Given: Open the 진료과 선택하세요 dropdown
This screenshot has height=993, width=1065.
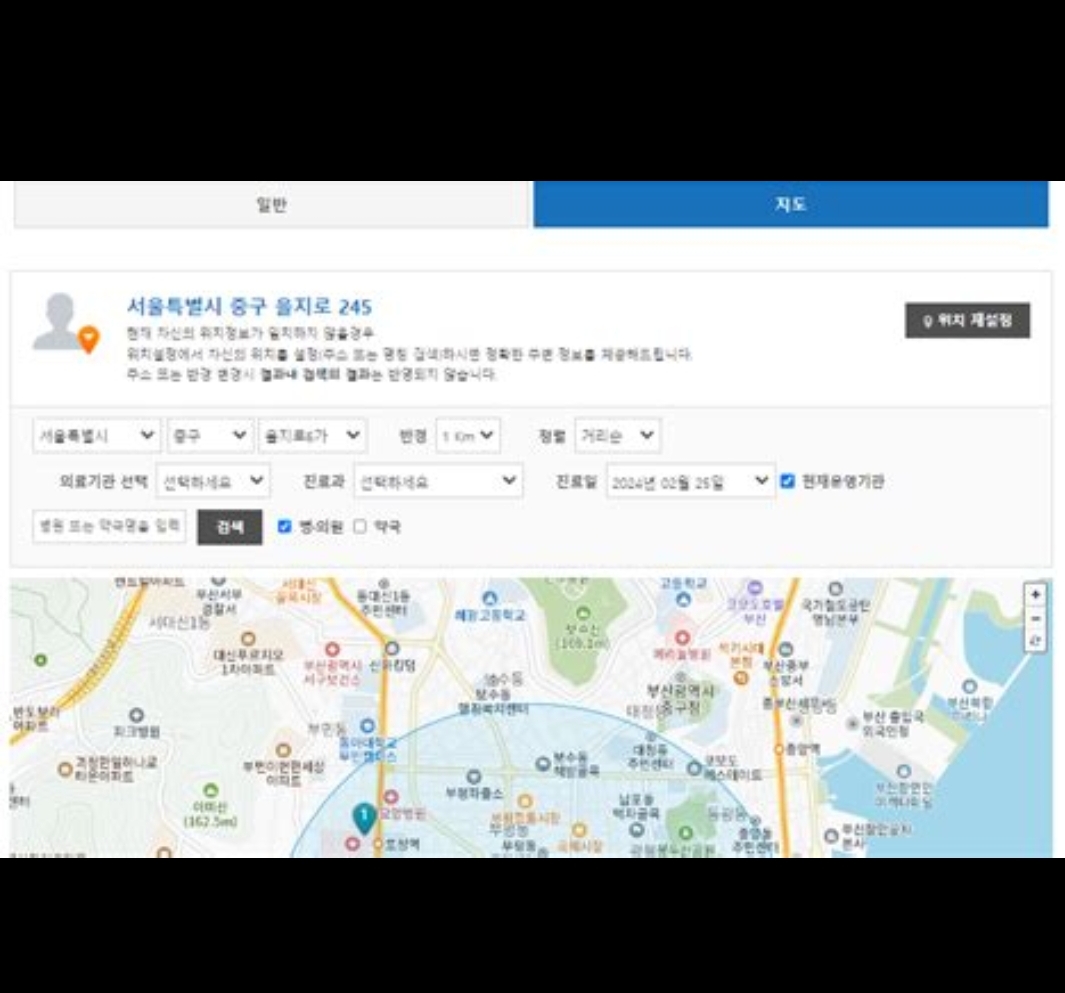Looking at the screenshot, I should tap(438, 482).
